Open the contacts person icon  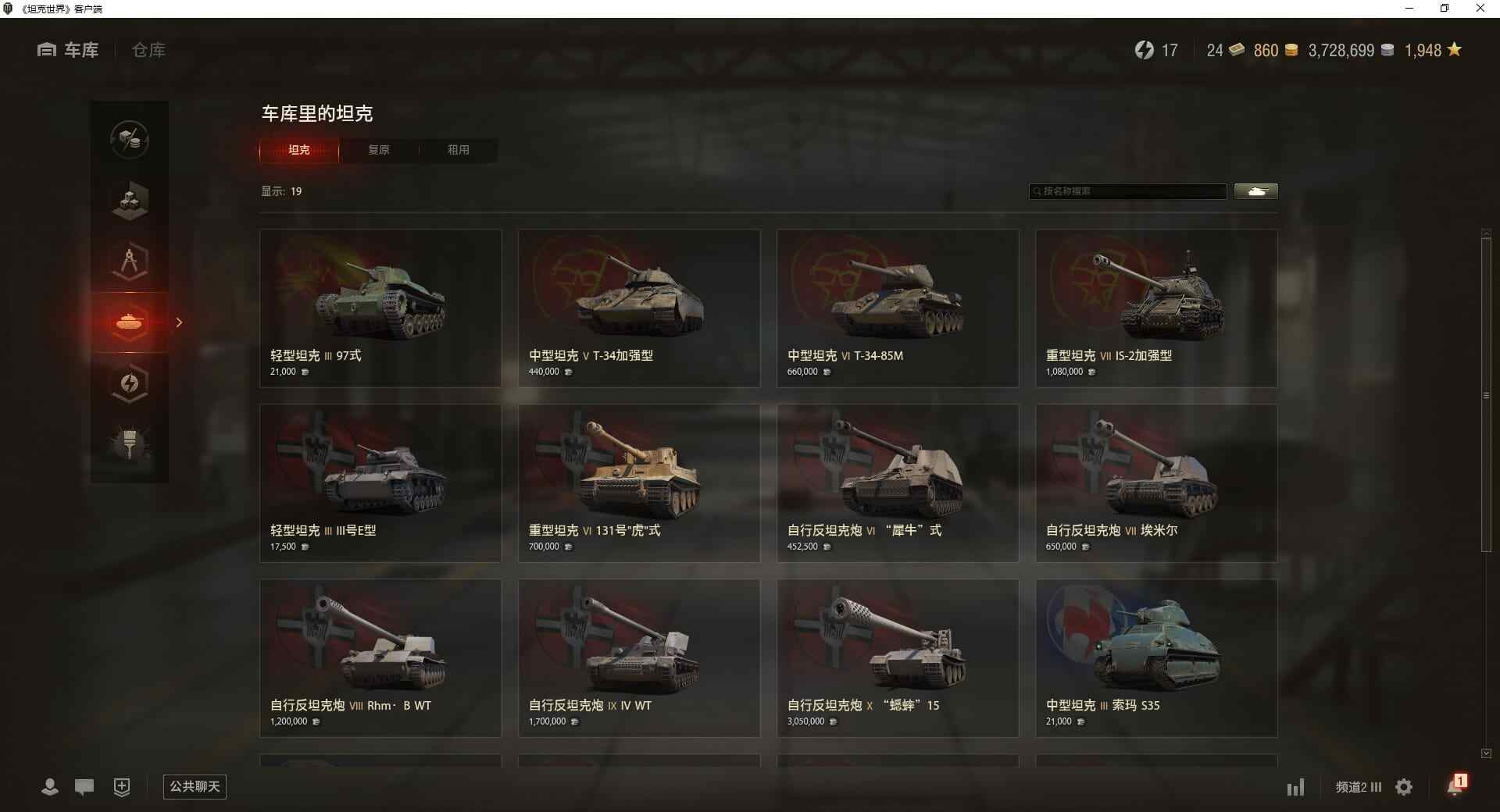coord(50,787)
